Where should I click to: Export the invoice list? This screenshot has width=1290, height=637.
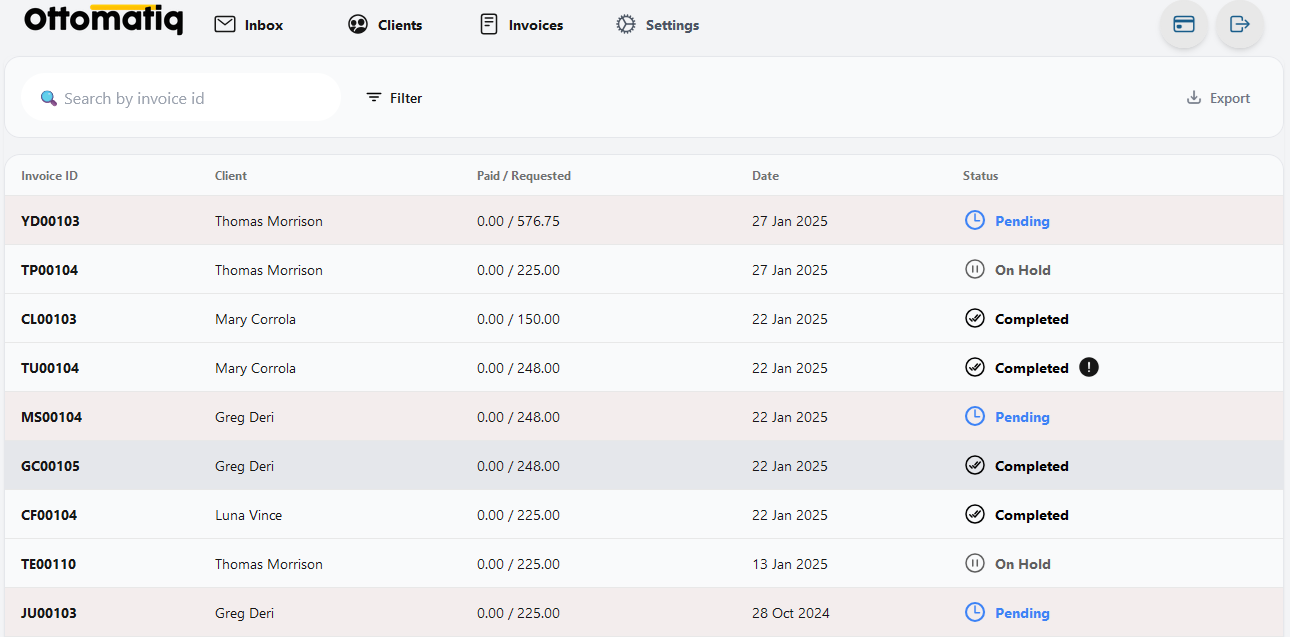pyautogui.click(x=1218, y=98)
